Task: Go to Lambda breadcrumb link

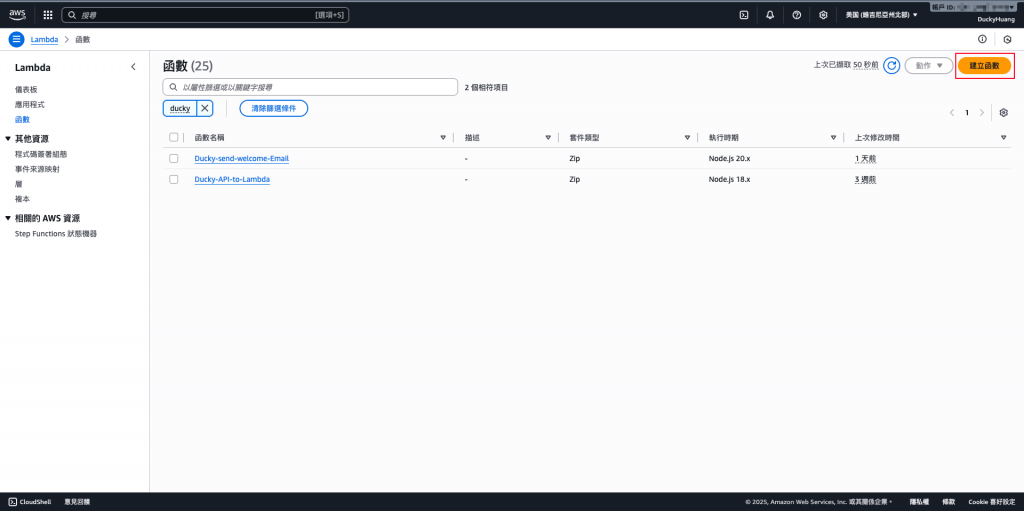Action: (44, 39)
